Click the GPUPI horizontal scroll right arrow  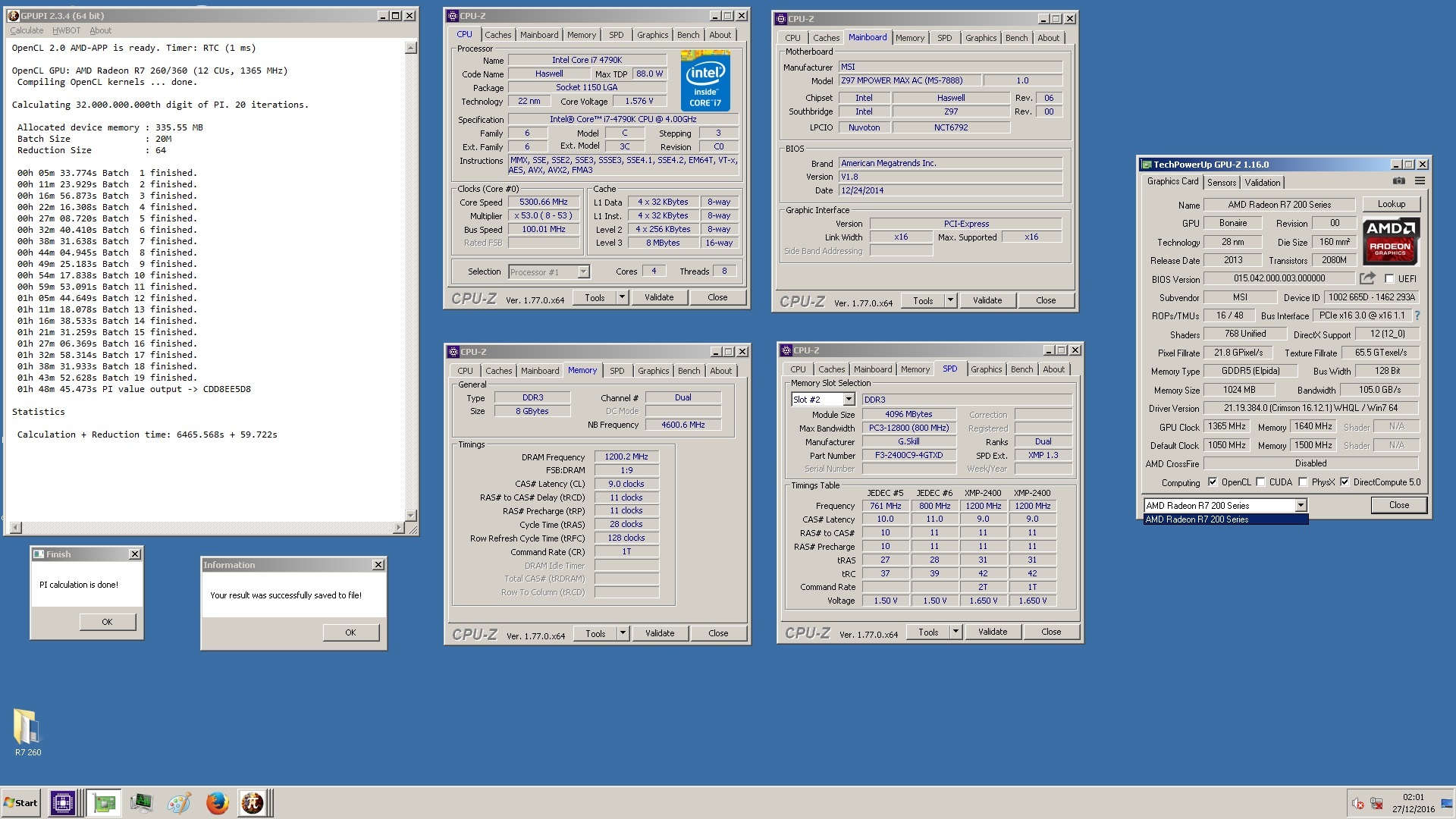[x=400, y=528]
